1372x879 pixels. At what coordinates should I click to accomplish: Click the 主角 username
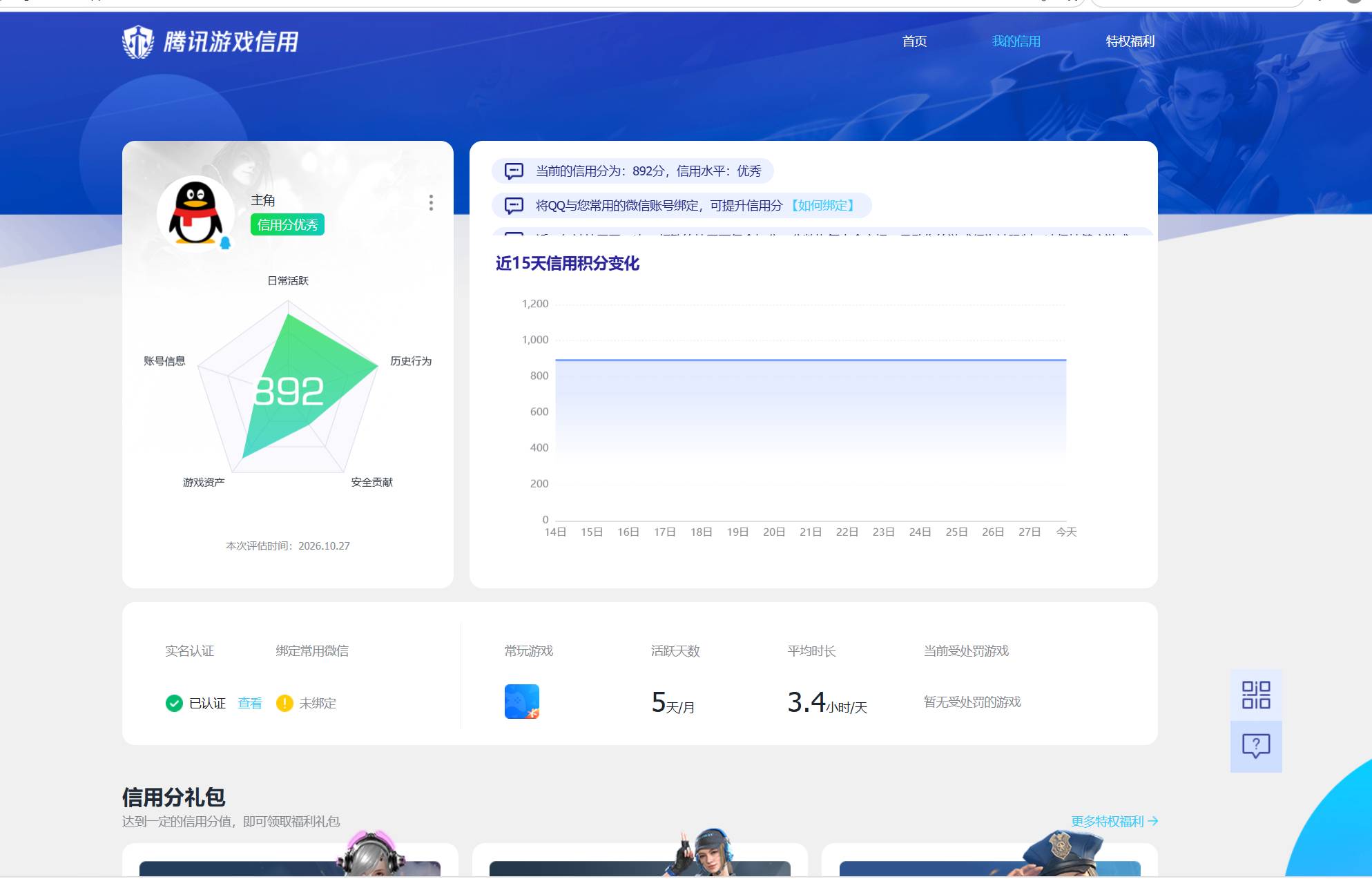click(263, 200)
